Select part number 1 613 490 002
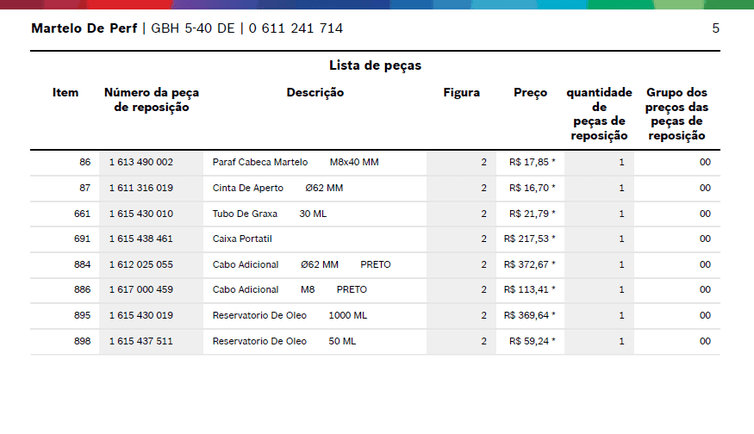 [141, 162]
